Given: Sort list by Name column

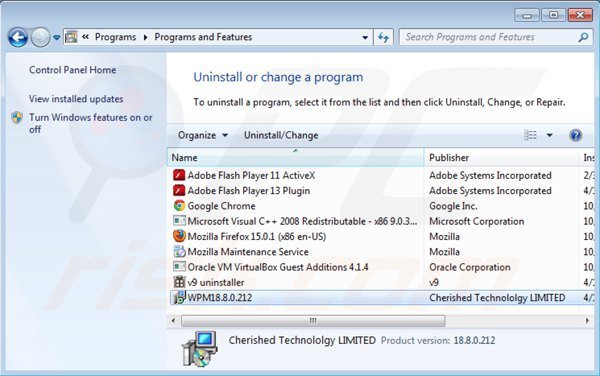Looking at the screenshot, I should pos(295,157).
